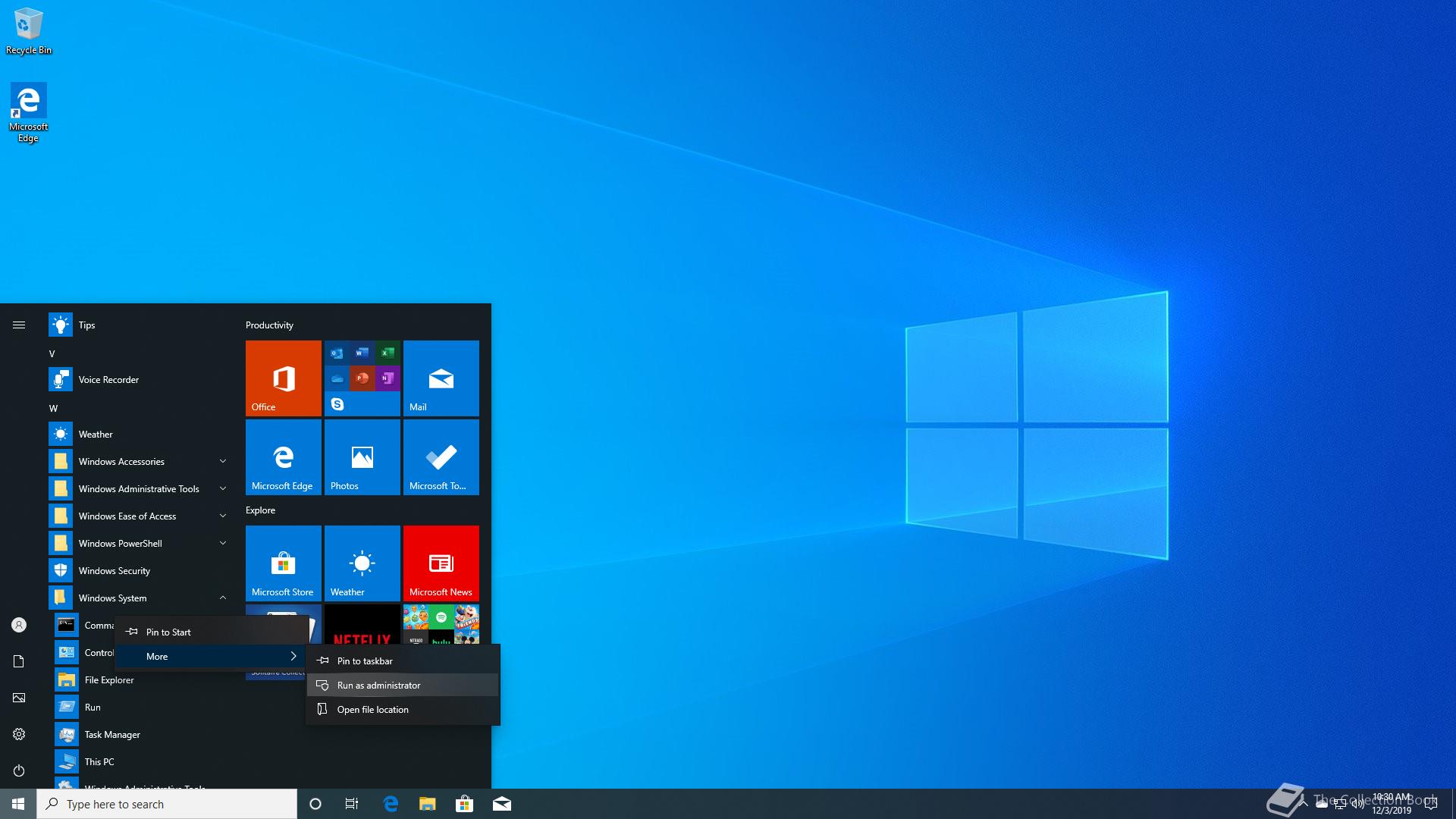Viewport: 1456px width, 819px height.
Task: Open Task View on taskbar
Action: (352, 804)
